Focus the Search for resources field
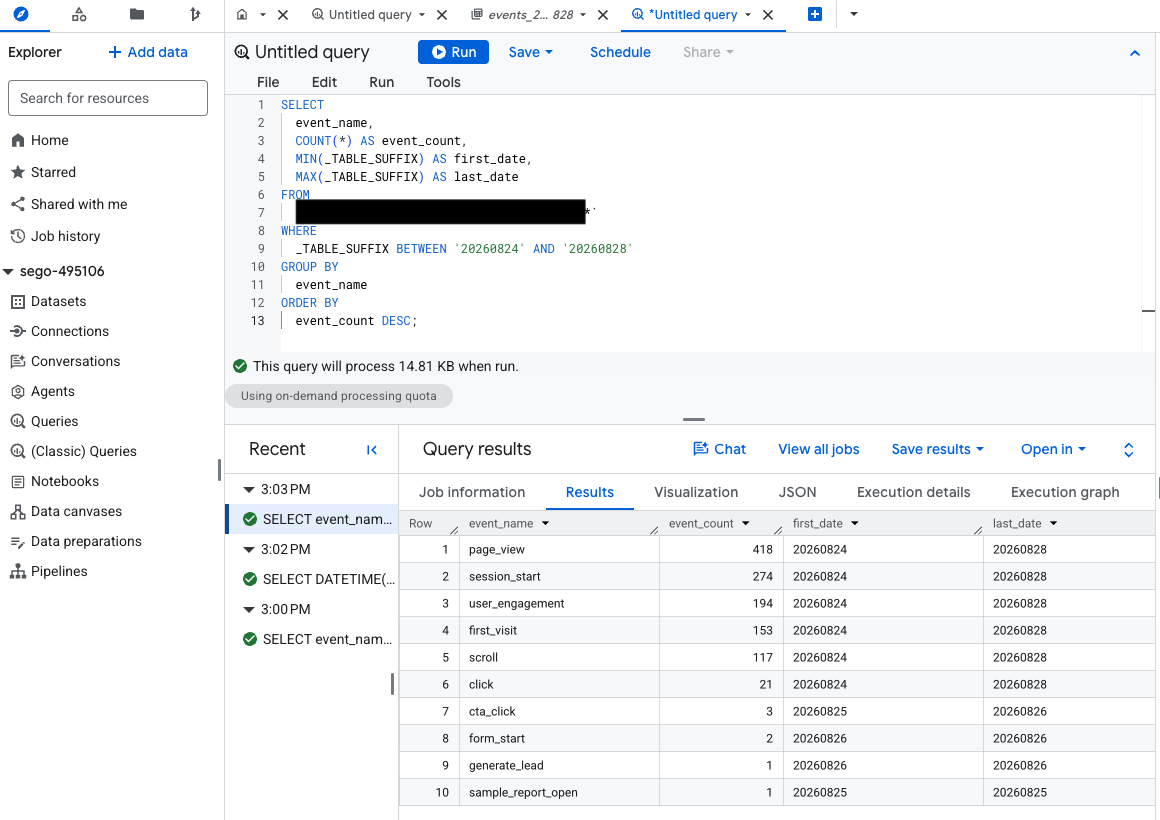Screen dimensions: 1160x820 [x=108, y=98]
